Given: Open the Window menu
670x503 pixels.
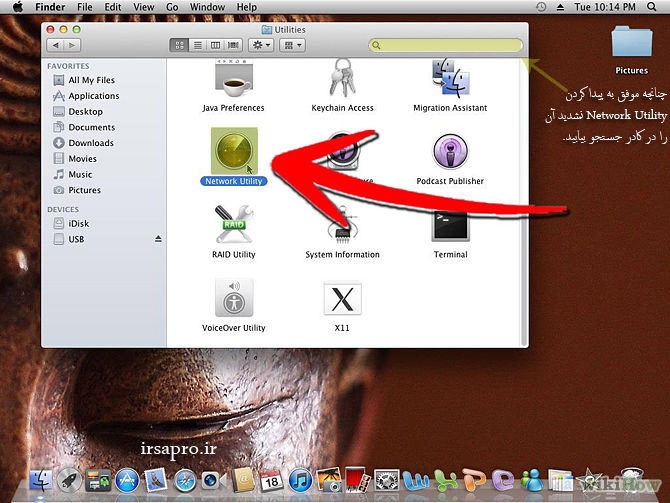Looking at the screenshot, I should (x=207, y=7).
